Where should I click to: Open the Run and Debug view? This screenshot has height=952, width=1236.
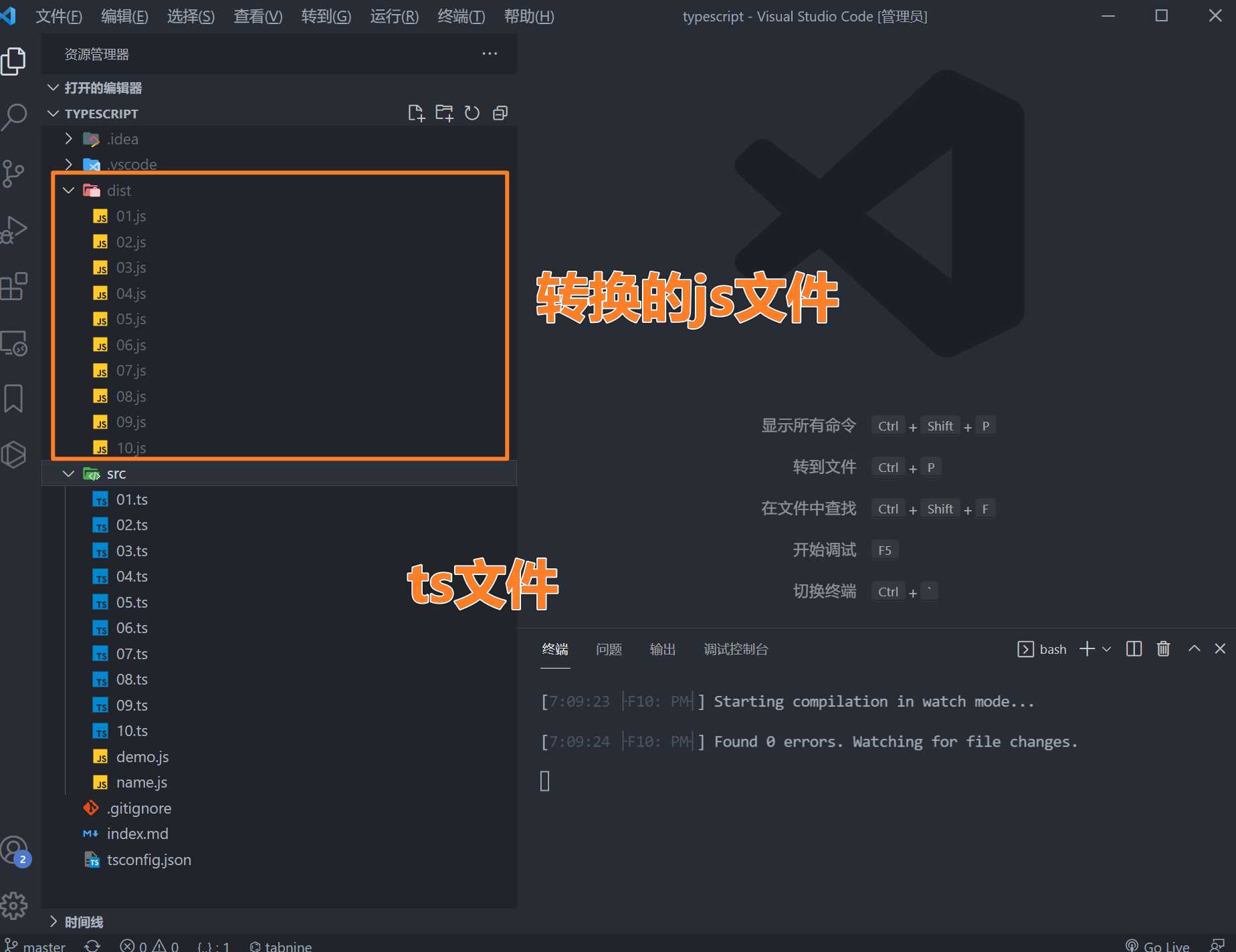pyautogui.click(x=13, y=230)
